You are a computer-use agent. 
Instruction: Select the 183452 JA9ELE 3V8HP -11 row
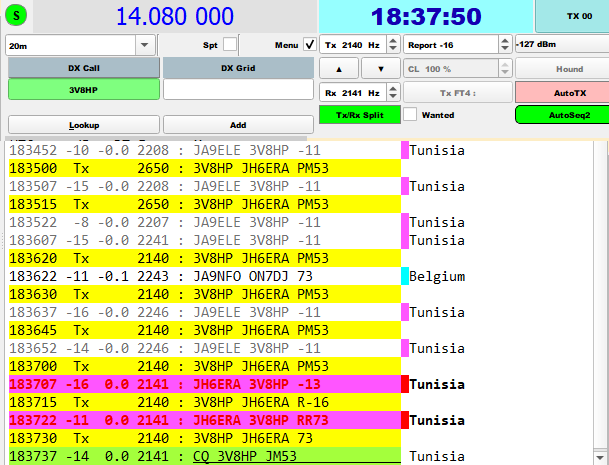point(205,150)
